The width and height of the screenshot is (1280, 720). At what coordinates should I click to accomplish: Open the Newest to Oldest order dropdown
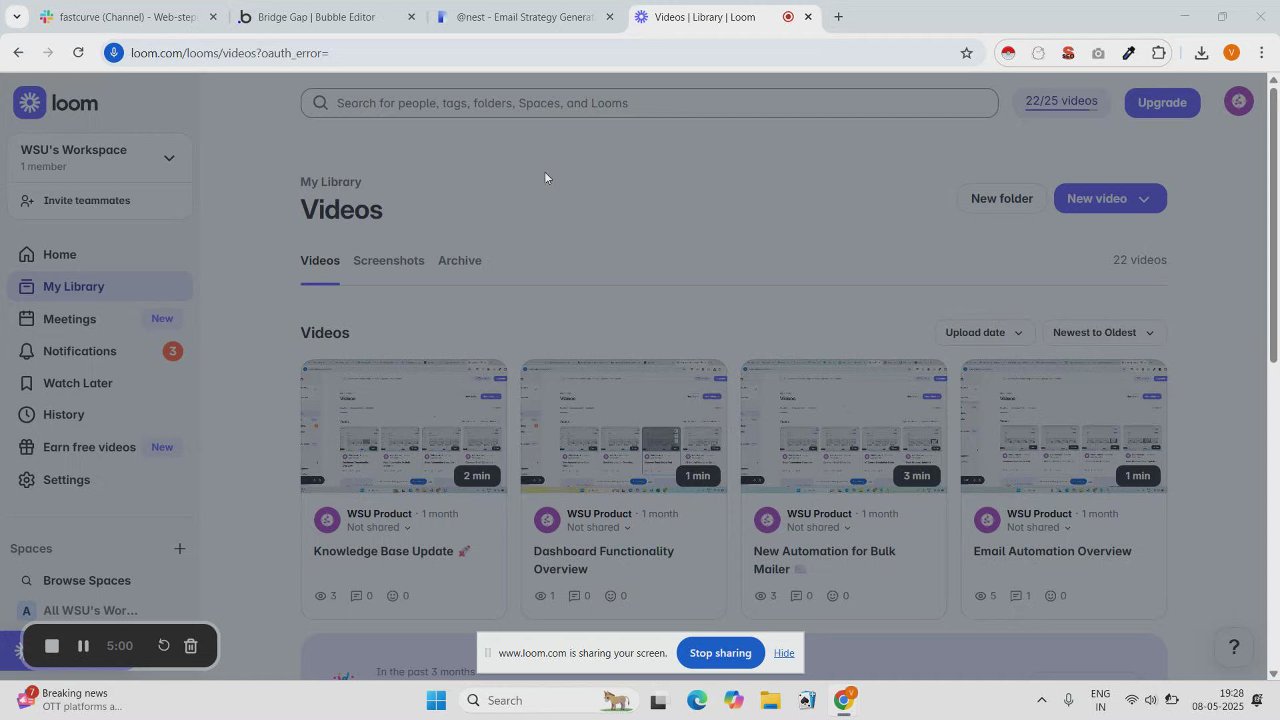[x=1104, y=333]
